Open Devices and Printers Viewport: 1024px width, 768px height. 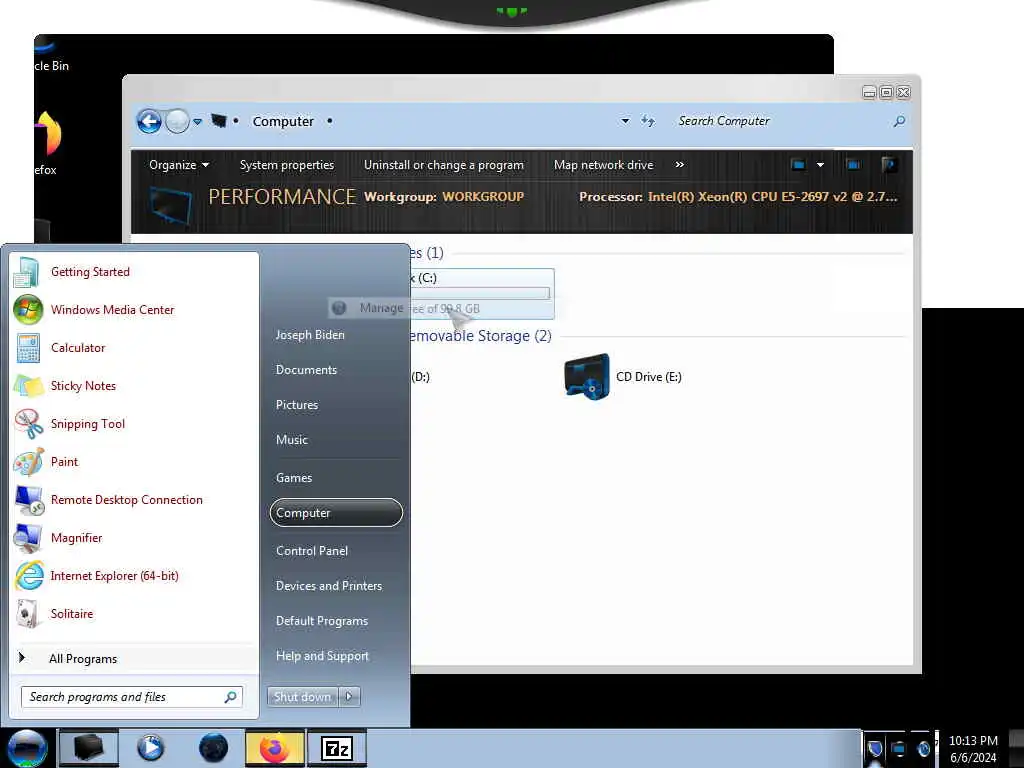point(329,586)
